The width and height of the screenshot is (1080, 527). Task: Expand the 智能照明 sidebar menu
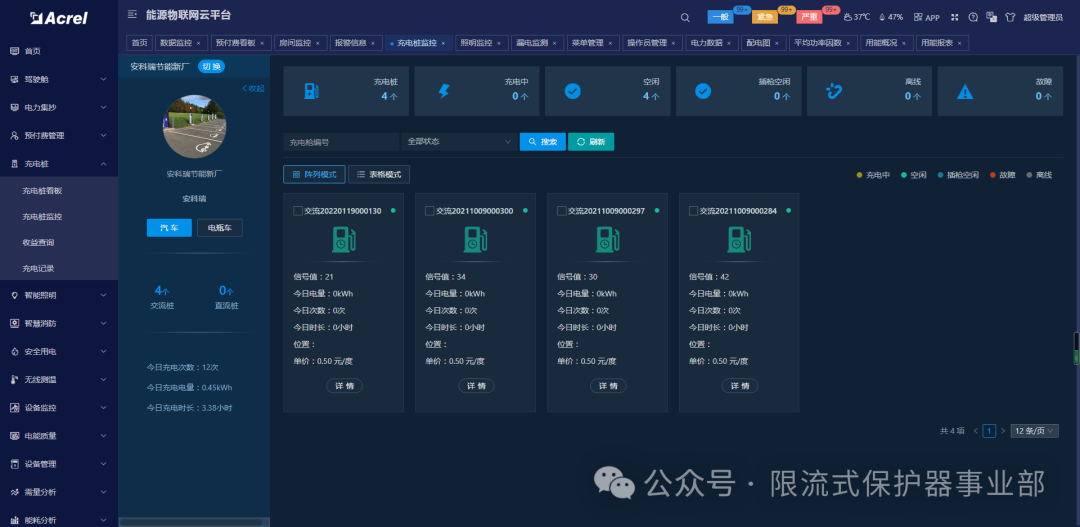coord(59,295)
